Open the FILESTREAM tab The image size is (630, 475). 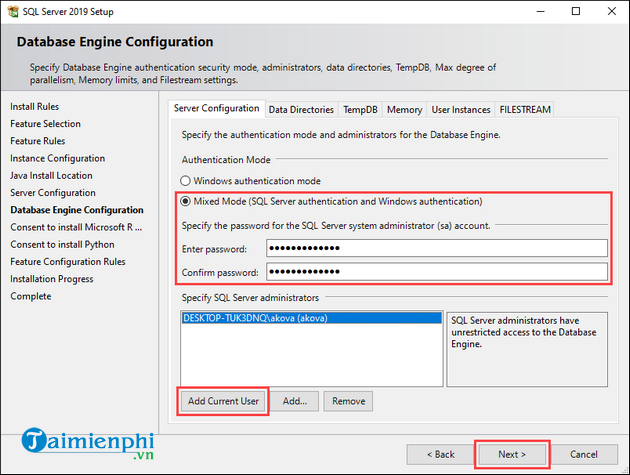[525, 110]
